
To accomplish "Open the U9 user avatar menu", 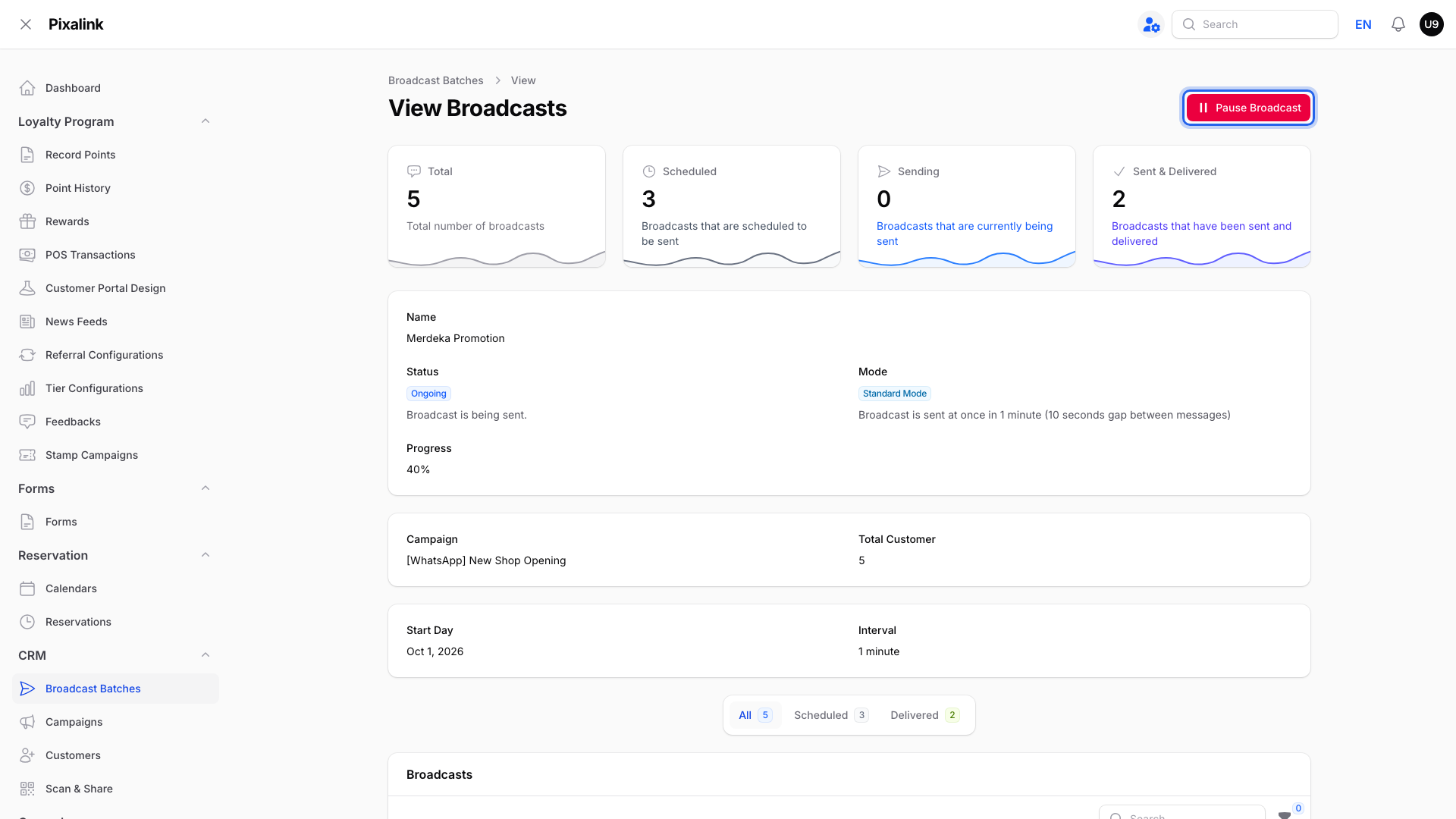I will click(x=1432, y=24).
